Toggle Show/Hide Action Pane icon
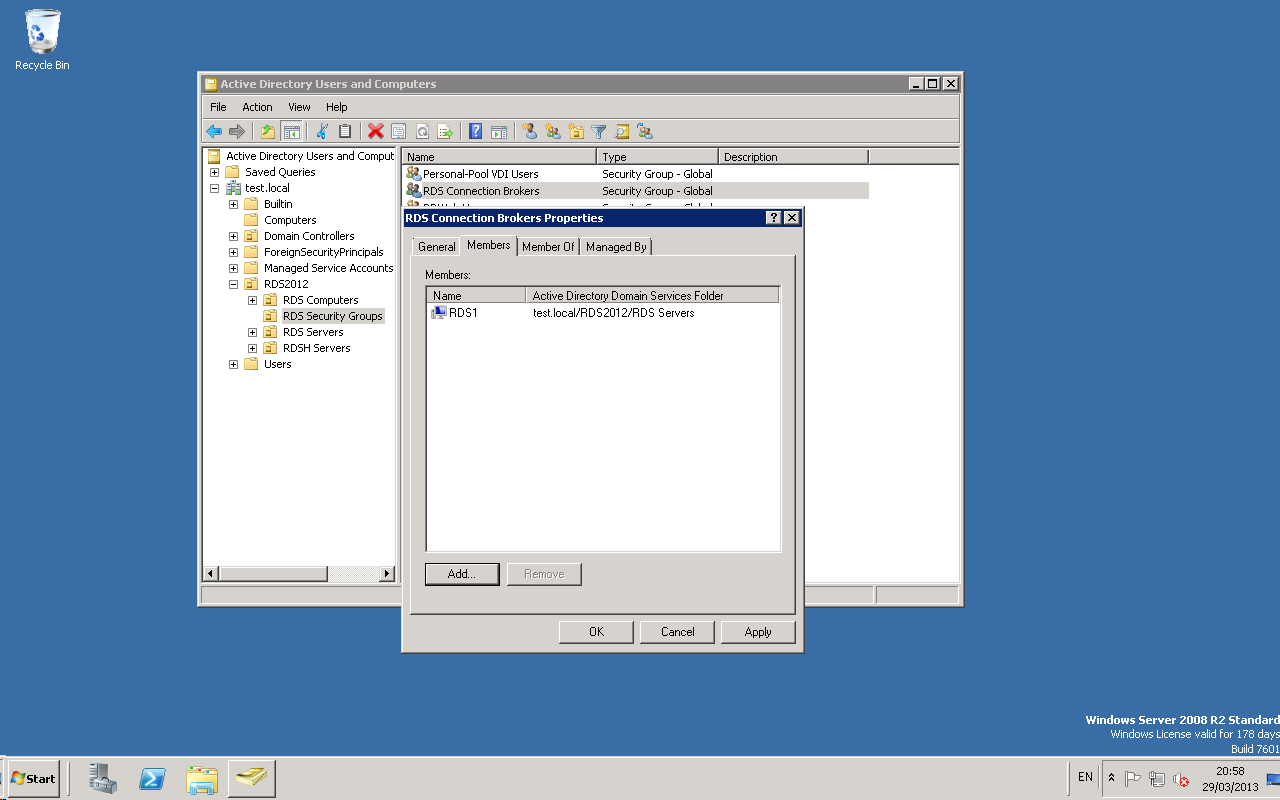Image resolution: width=1280 pixels, height=800 pixels. pos(499,131)
